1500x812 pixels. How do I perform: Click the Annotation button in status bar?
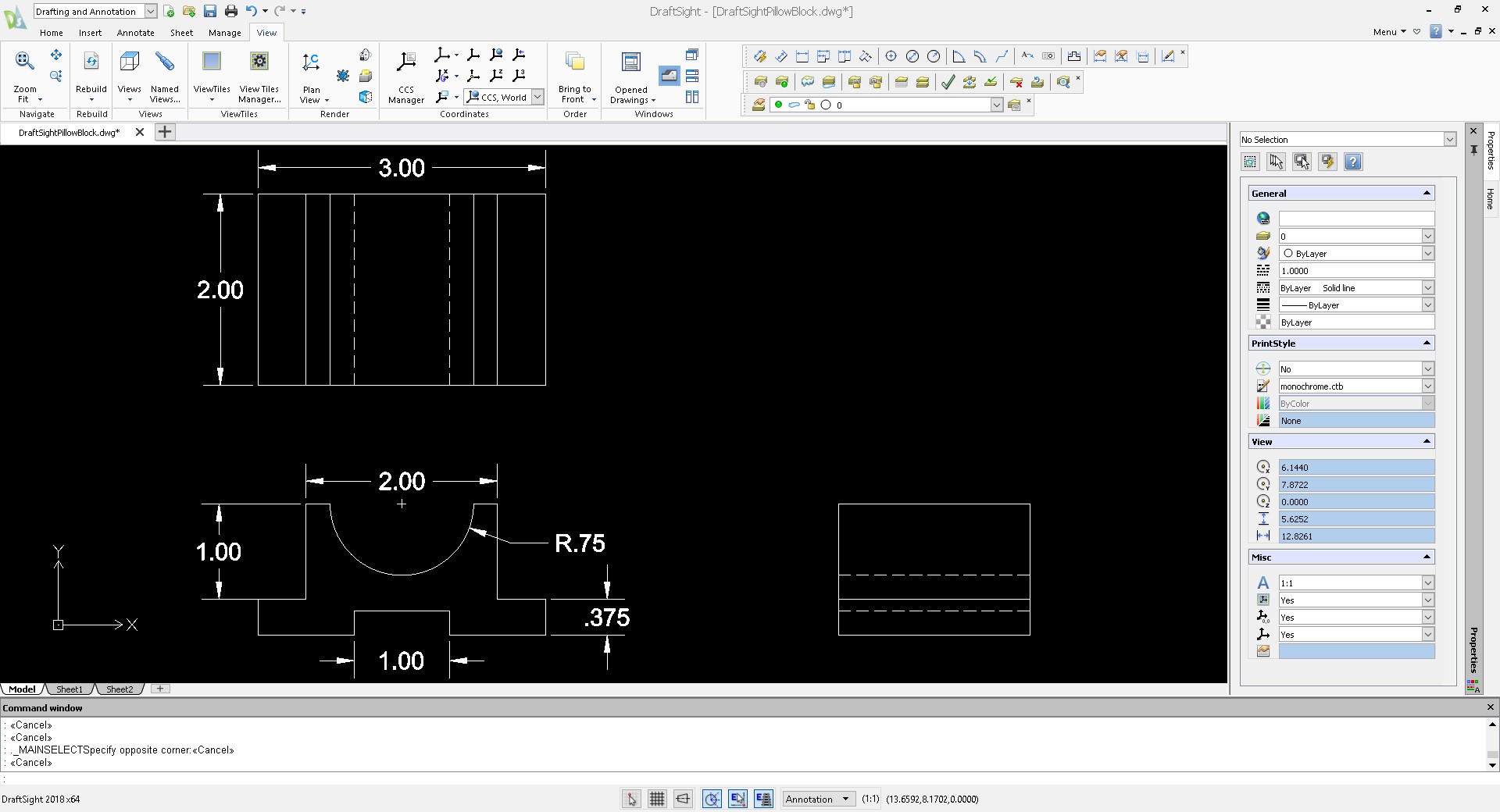[817, 799]
